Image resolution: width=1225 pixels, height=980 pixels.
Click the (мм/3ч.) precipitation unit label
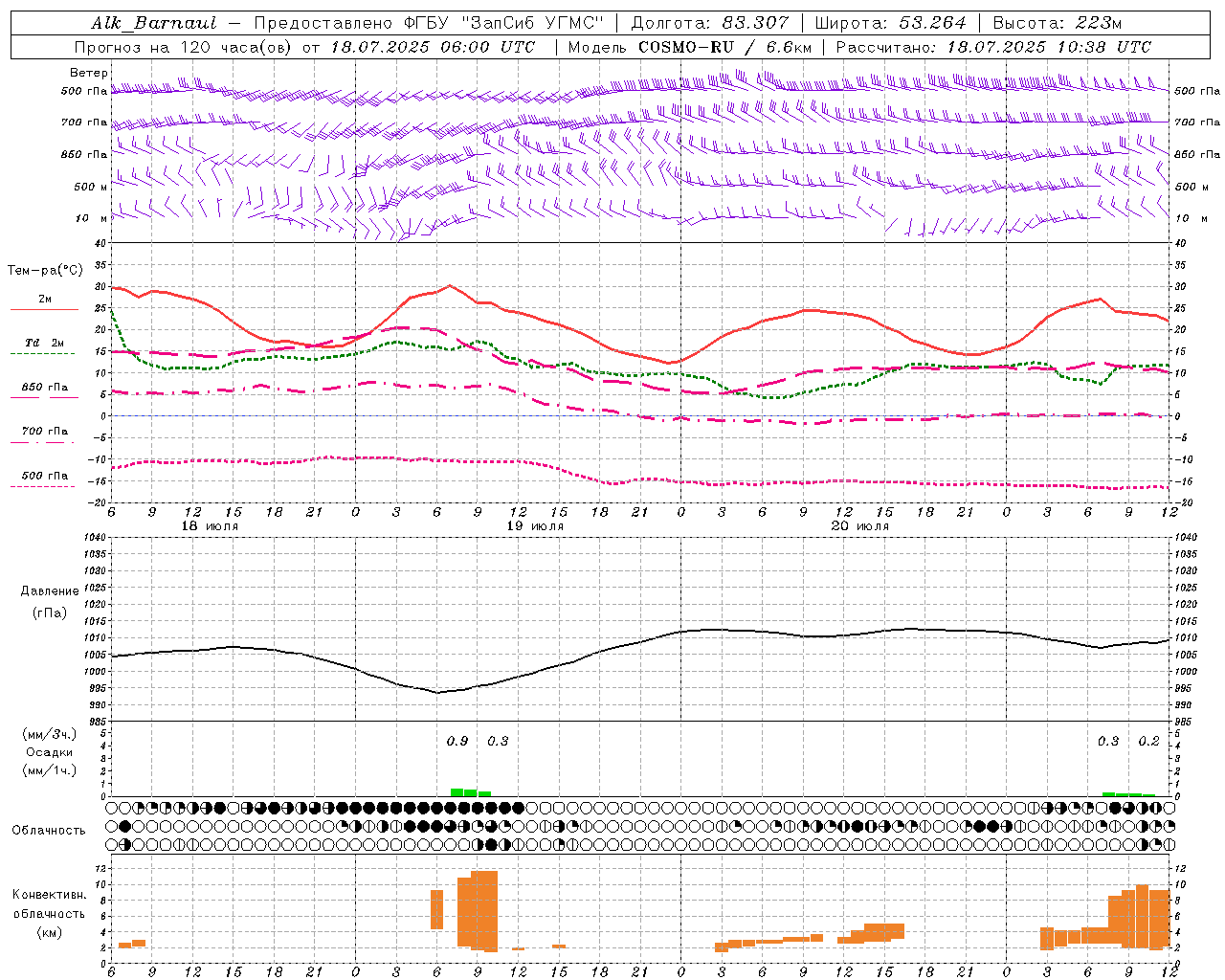click(50, 735)
